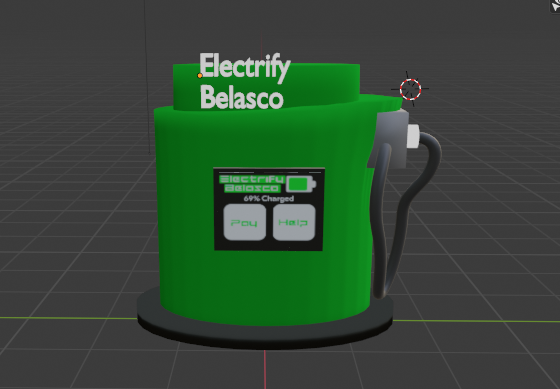
Task: Click the green battery icon on the screen
Action: [x=301, y=184]
